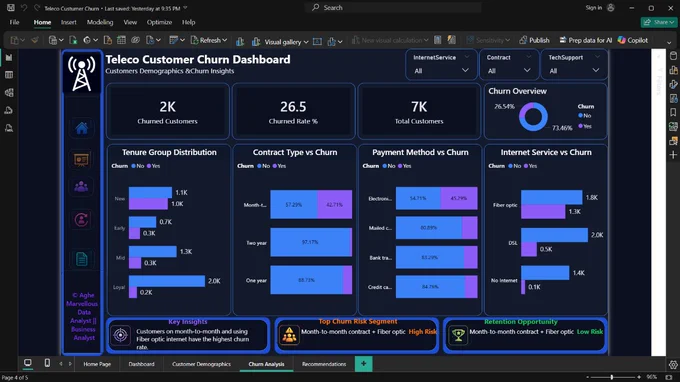The image size is (680, 382).
Task: Click the New measure calculator icon
Action: point(438,40)
